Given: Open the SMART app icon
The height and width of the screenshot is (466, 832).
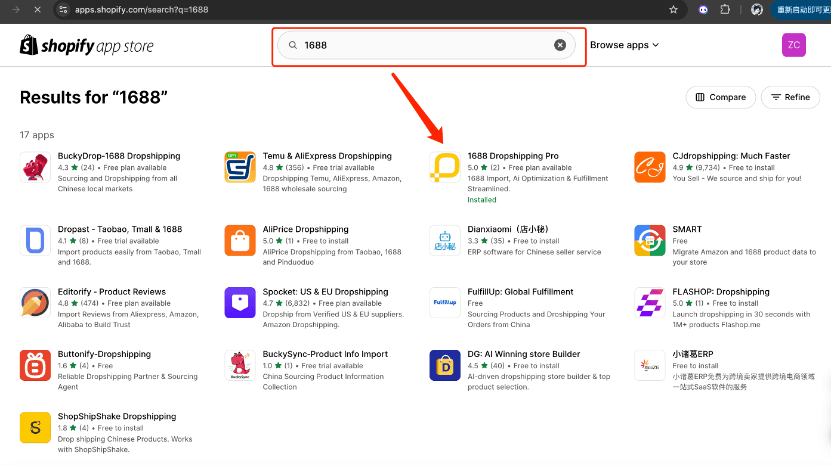Looking at the screenshot, I should [649, 240].
